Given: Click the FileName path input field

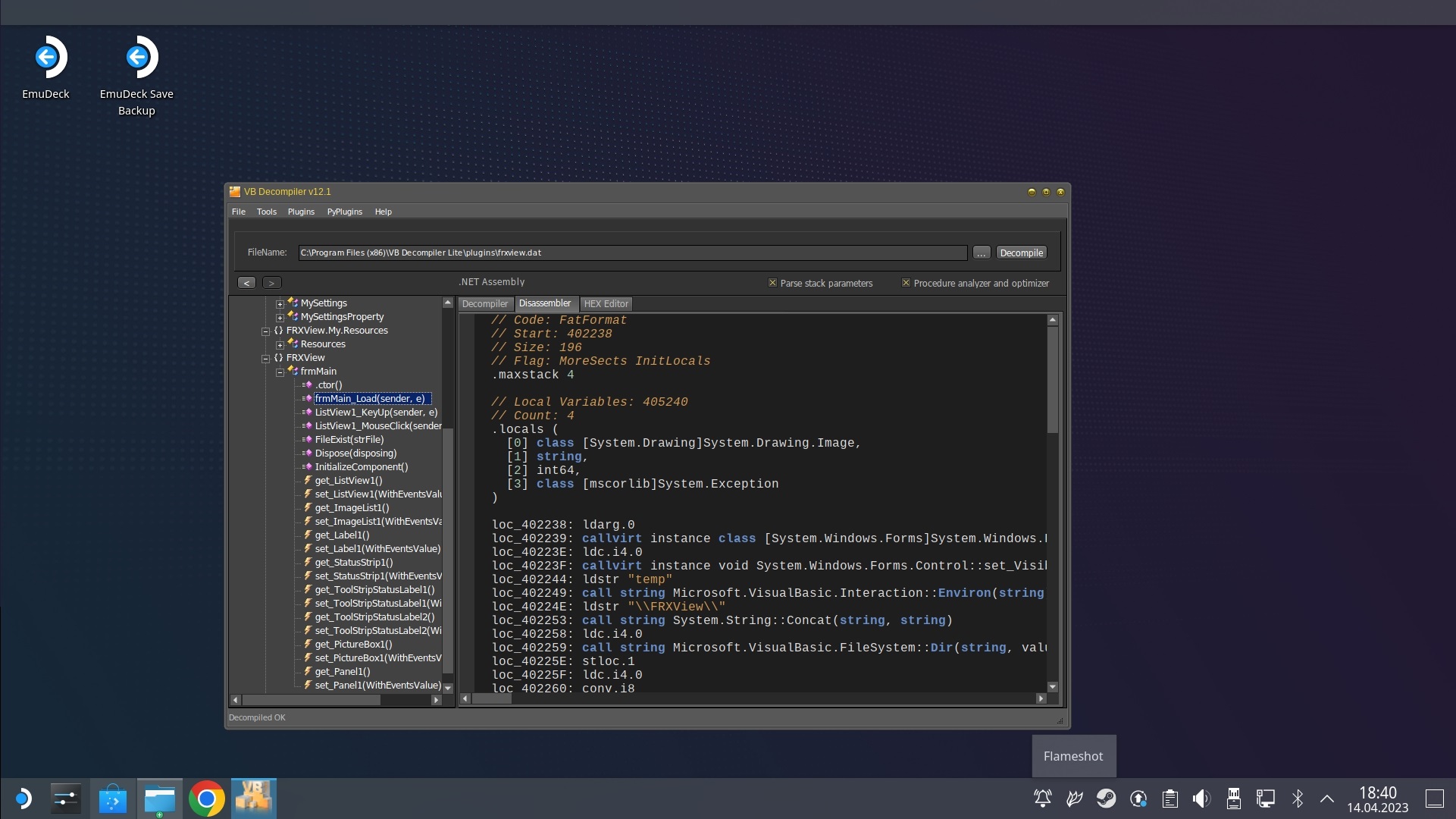Looking at the screenshot, I should point(633,253).
